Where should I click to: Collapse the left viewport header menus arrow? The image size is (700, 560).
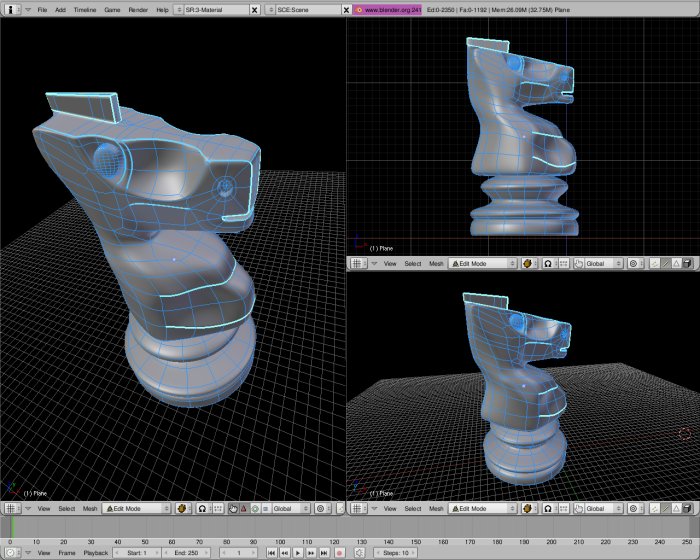[28, 508]
